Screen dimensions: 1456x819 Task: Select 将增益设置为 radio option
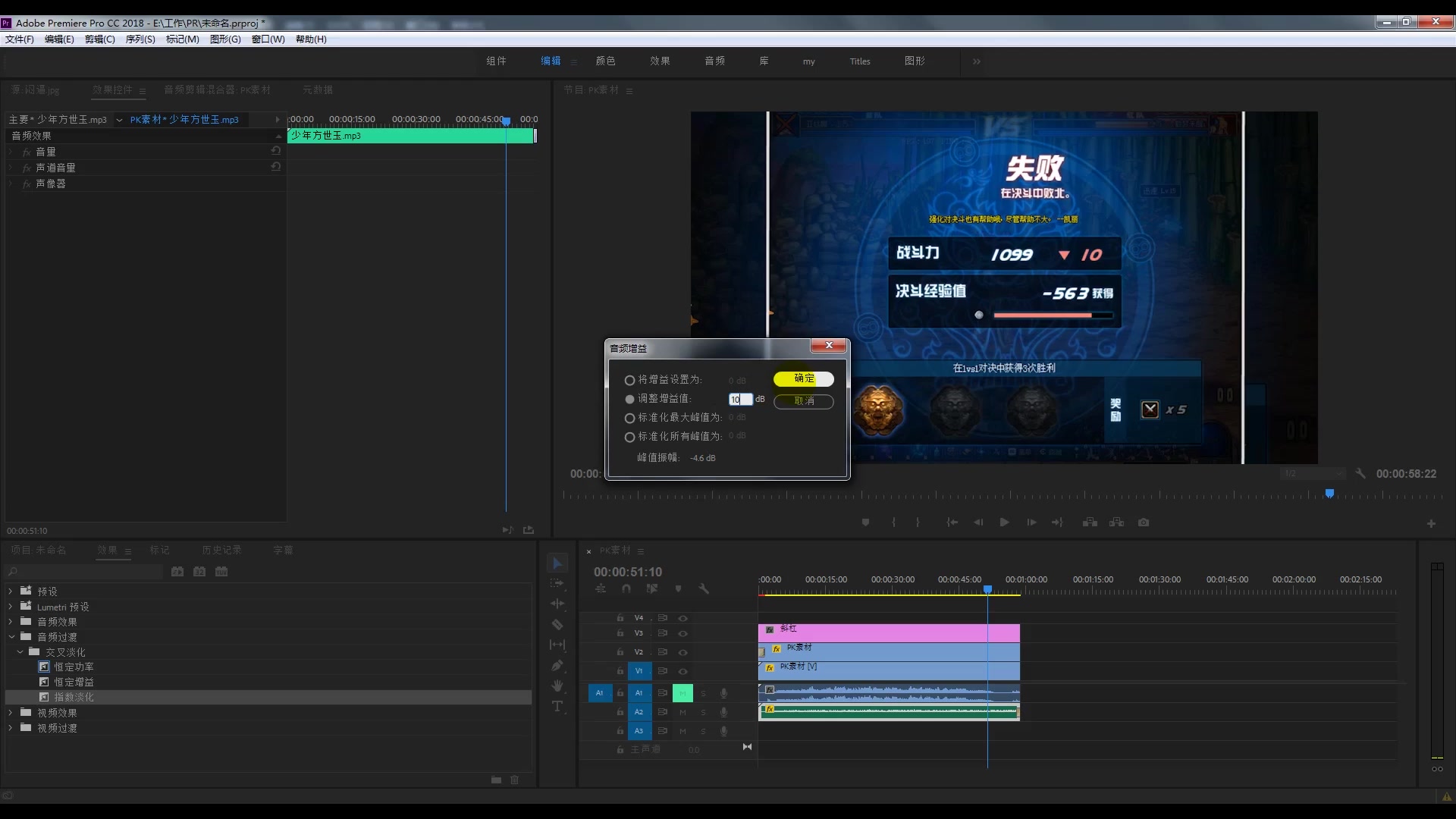(x=629, y=380)
